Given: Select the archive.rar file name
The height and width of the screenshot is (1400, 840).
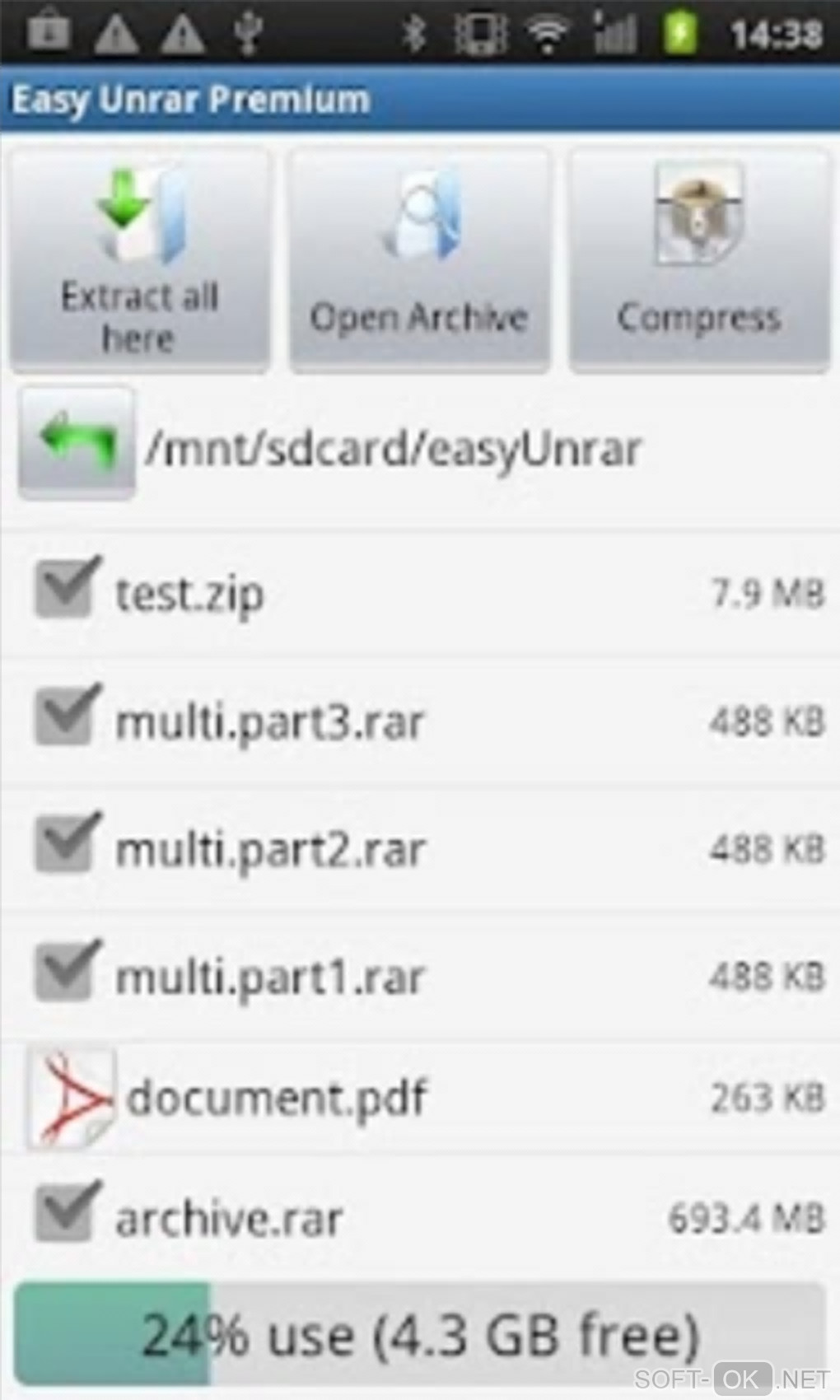Looking at the screenshot, I should [x=228, y=1220].
